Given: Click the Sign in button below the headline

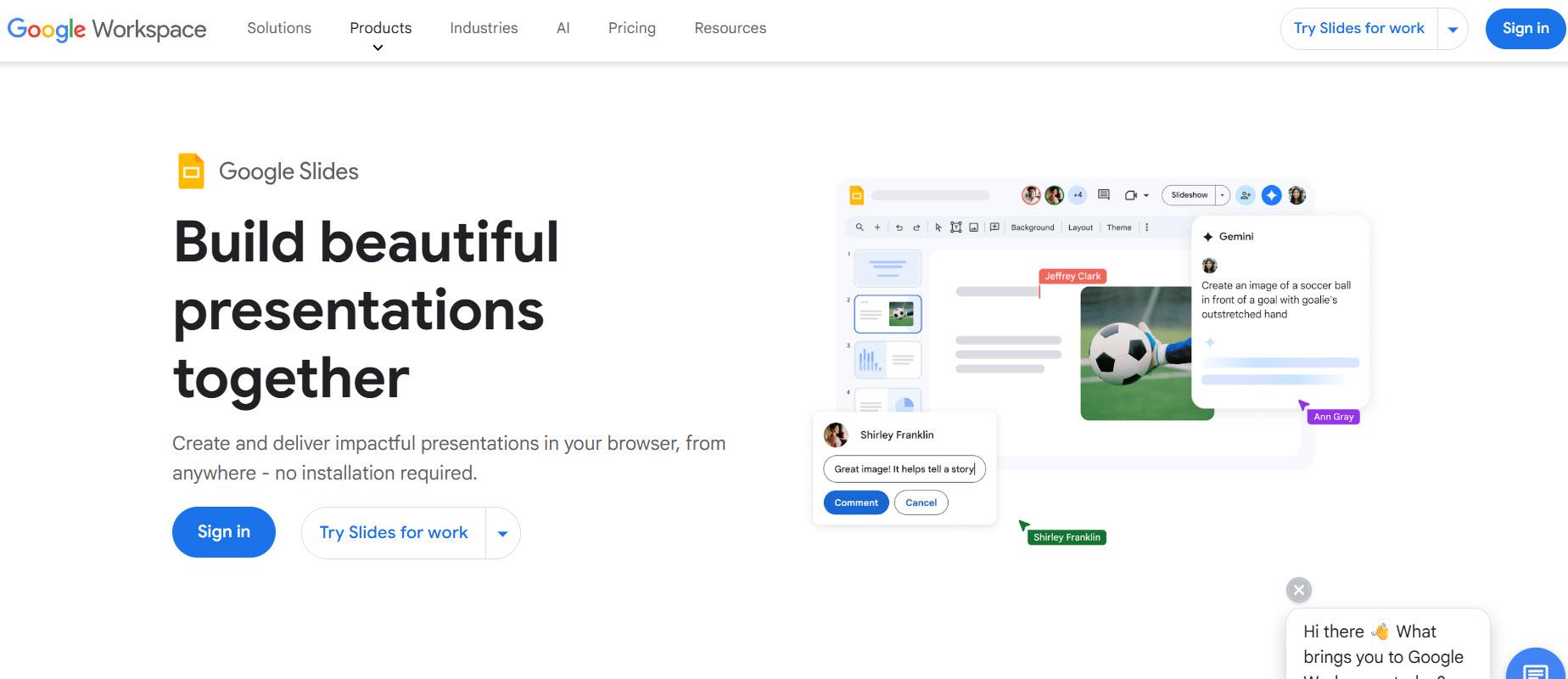Looking at the screenshot, I should tap(224, 532).
